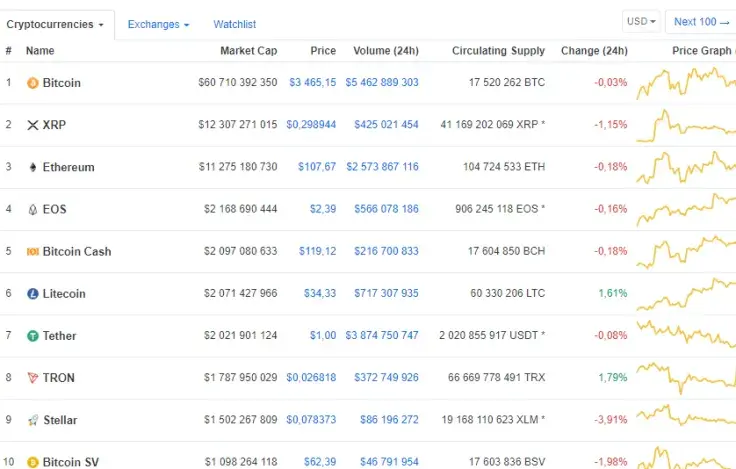Sort by Market Cap column header

pyautogui.click(x=249, y=51)
